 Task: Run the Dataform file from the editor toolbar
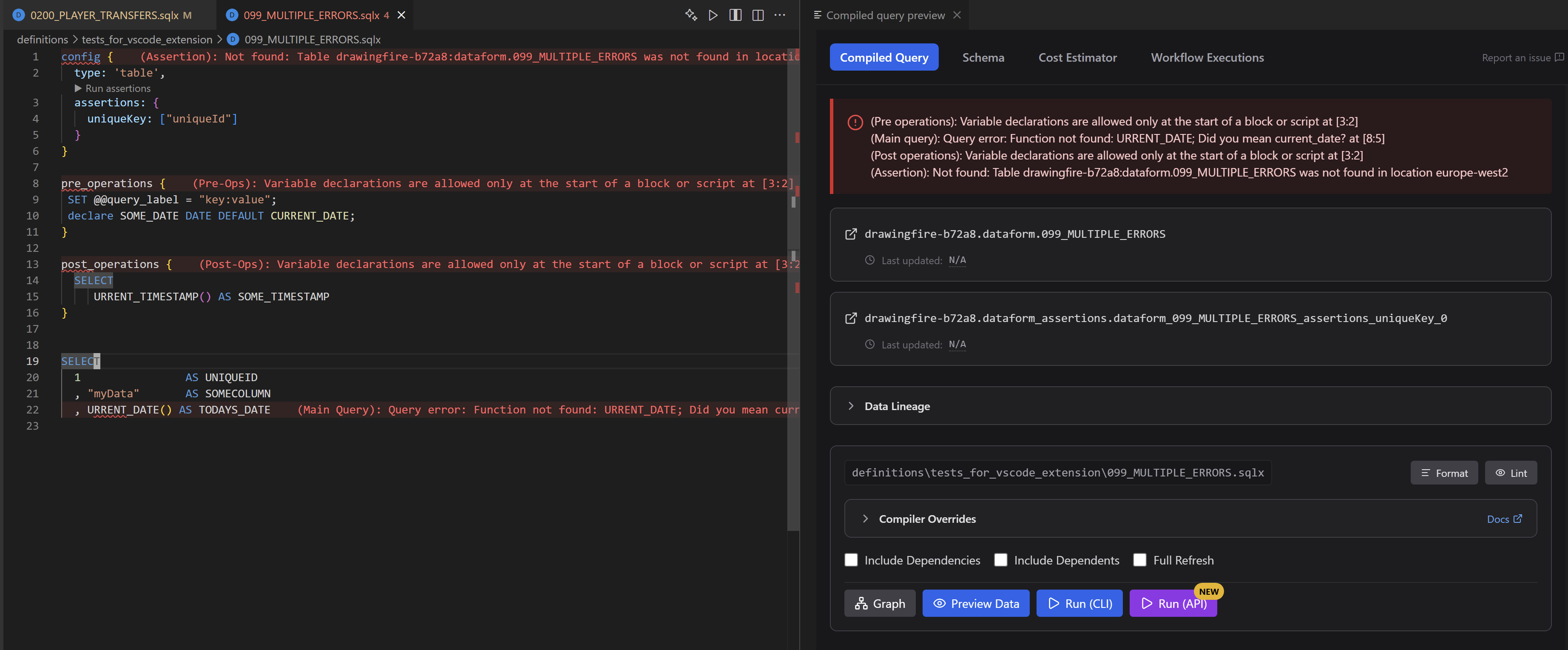click(713, 15)
